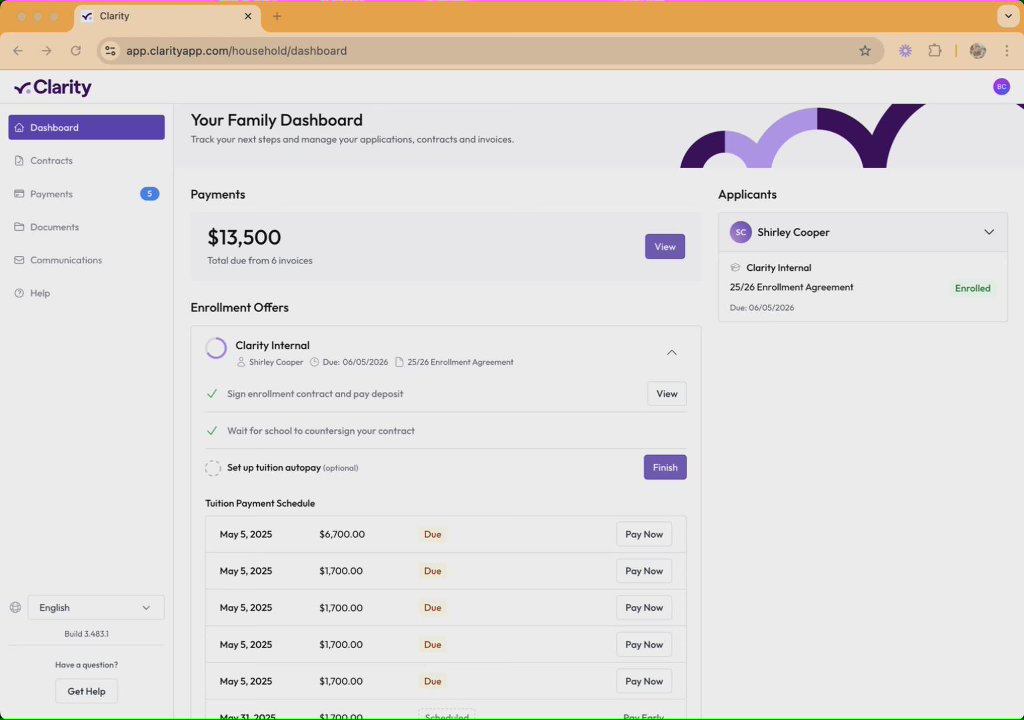Click the unchecked circle for tuition autopay step

click(x=213, y=468)
